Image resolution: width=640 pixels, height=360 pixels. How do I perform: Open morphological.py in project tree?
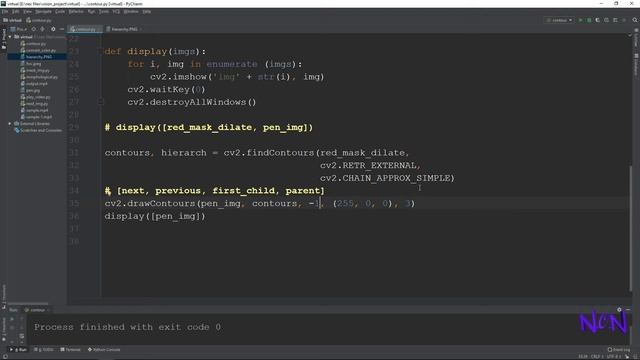(x=40, y=77)
